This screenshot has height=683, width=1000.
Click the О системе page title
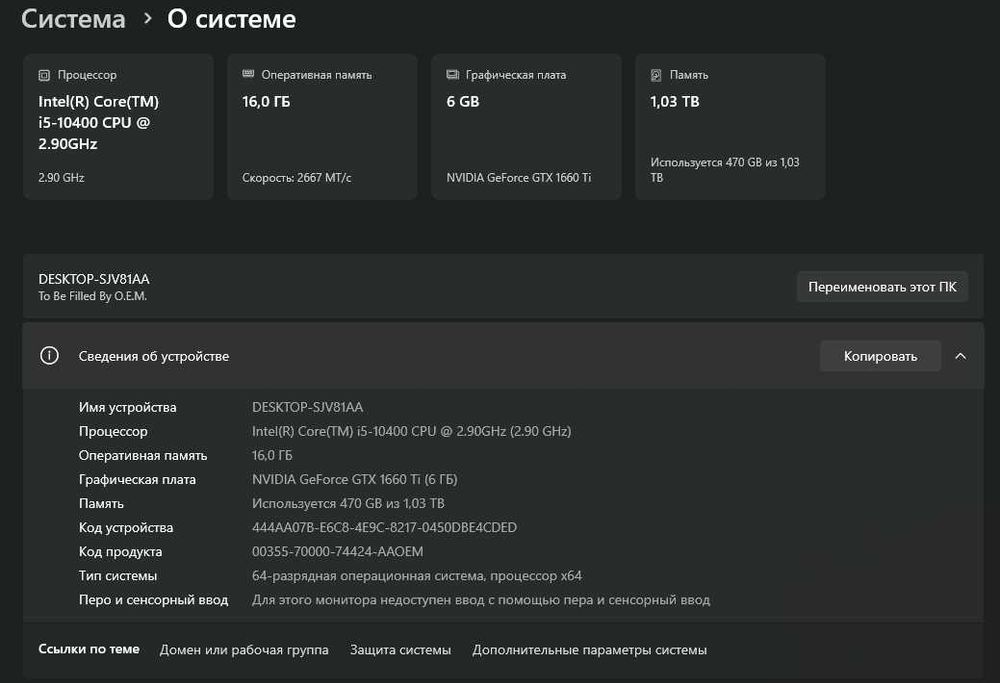tap(232, 19)
